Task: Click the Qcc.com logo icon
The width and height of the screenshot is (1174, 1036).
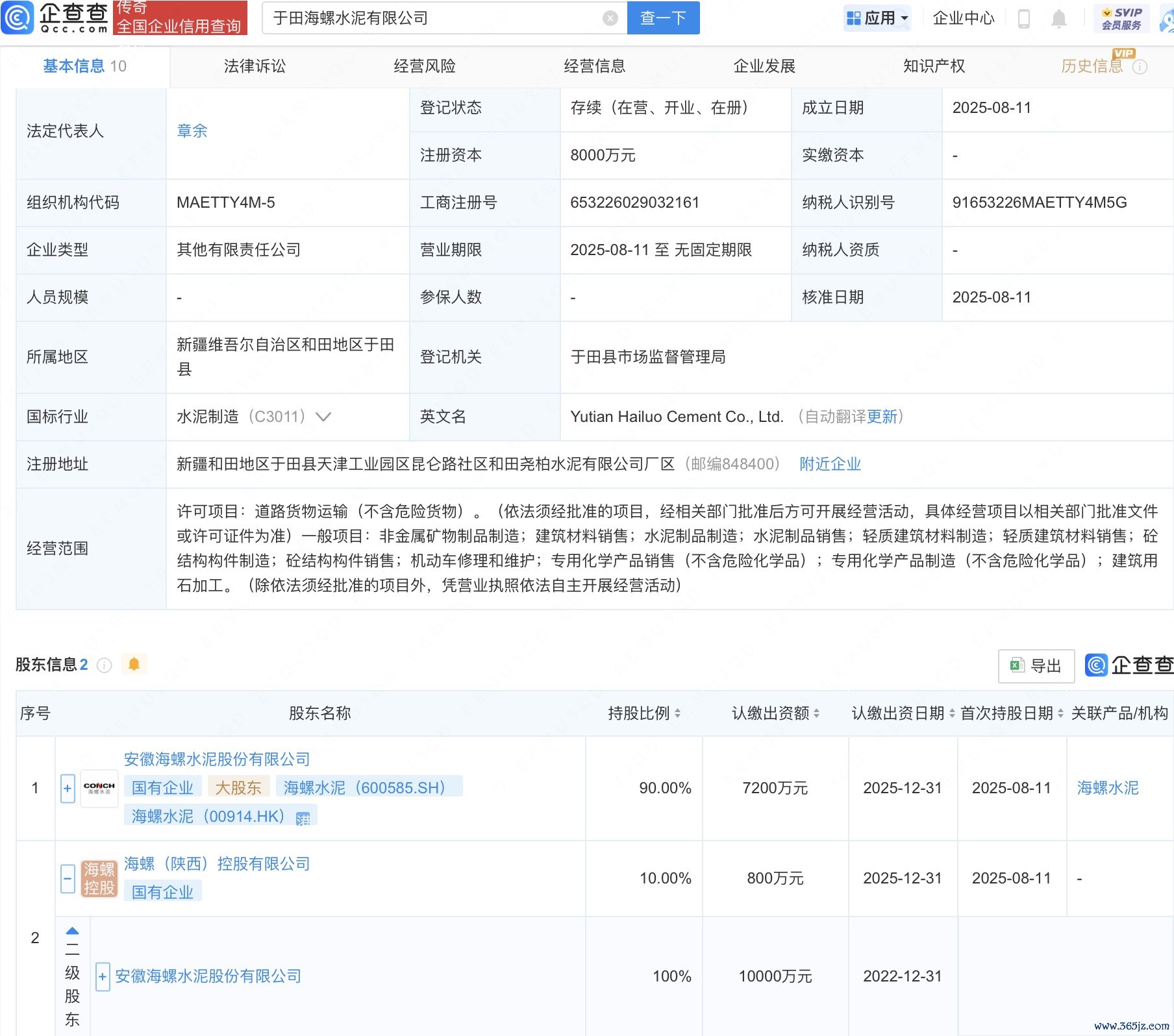Action: click(18, 18)
